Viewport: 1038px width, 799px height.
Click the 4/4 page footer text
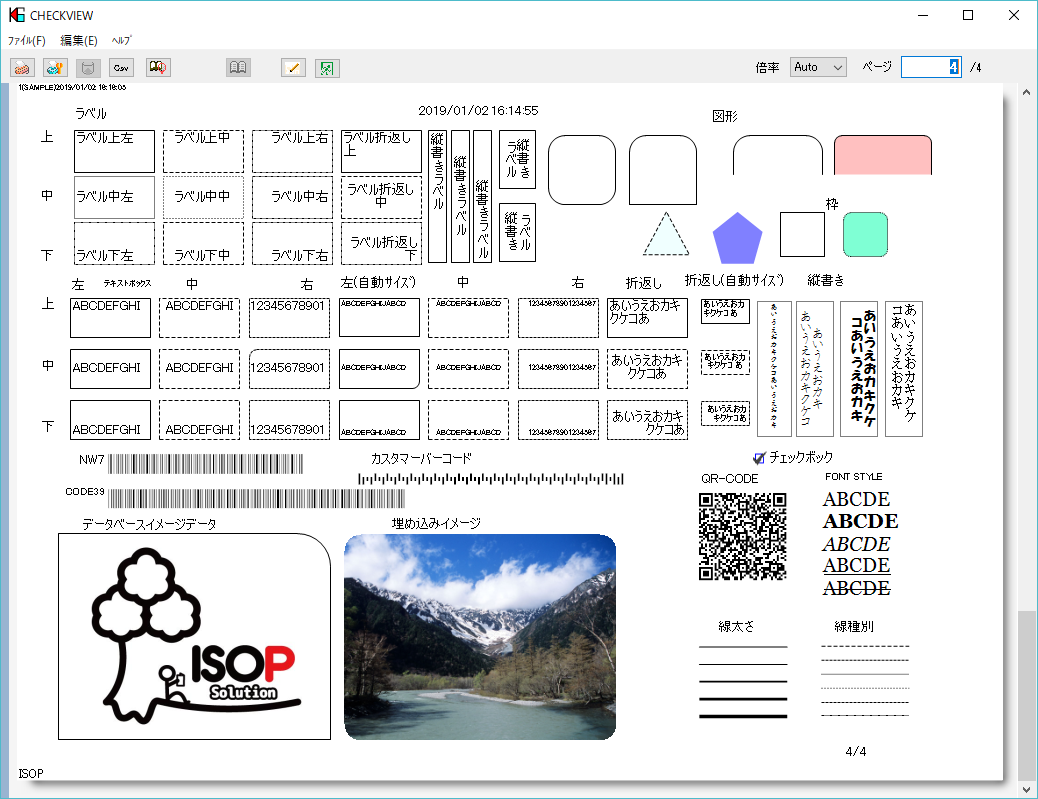(x=856, y=751)
